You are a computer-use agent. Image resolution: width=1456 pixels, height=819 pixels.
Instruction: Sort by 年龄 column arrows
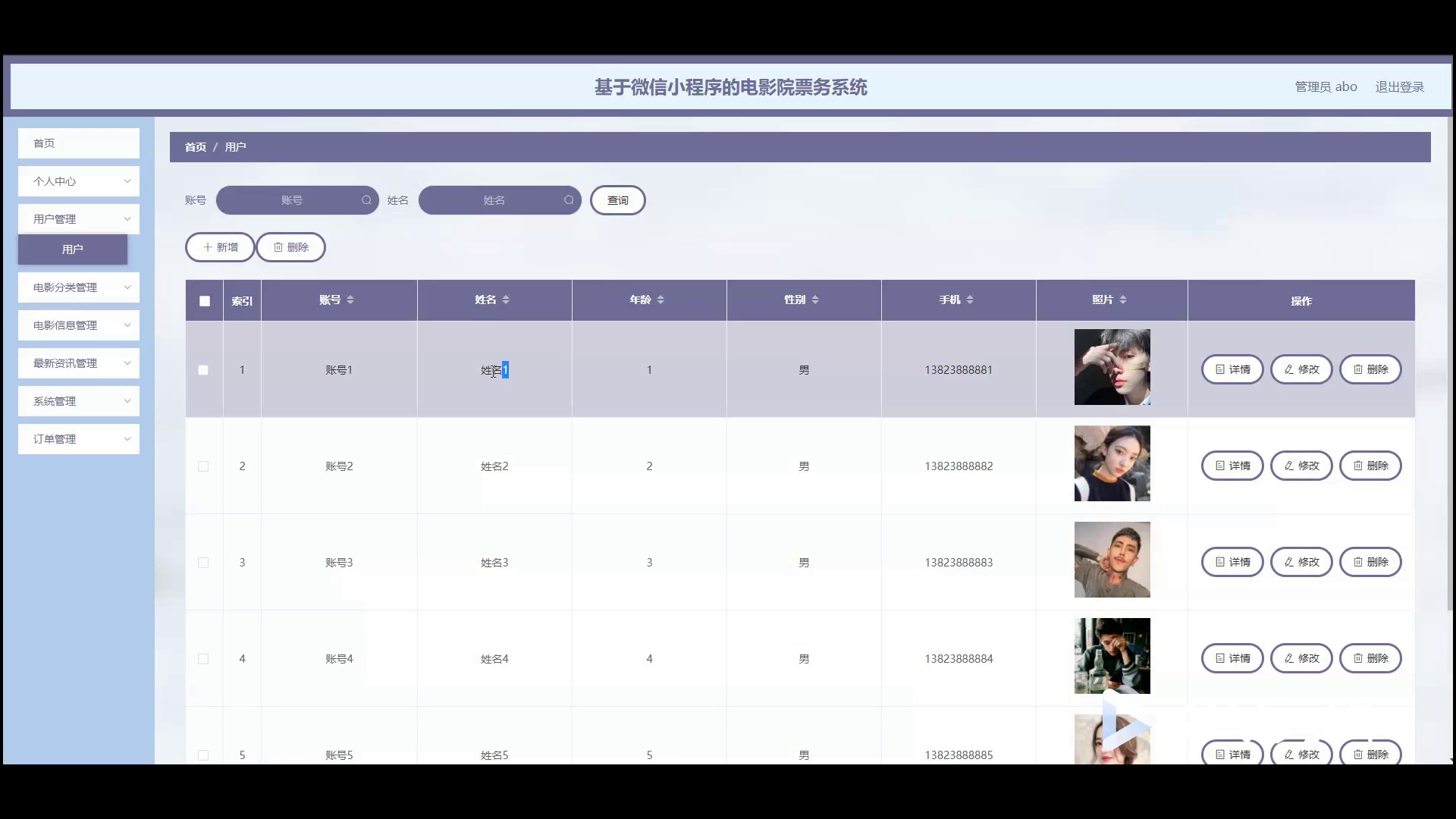click(661, 300)
